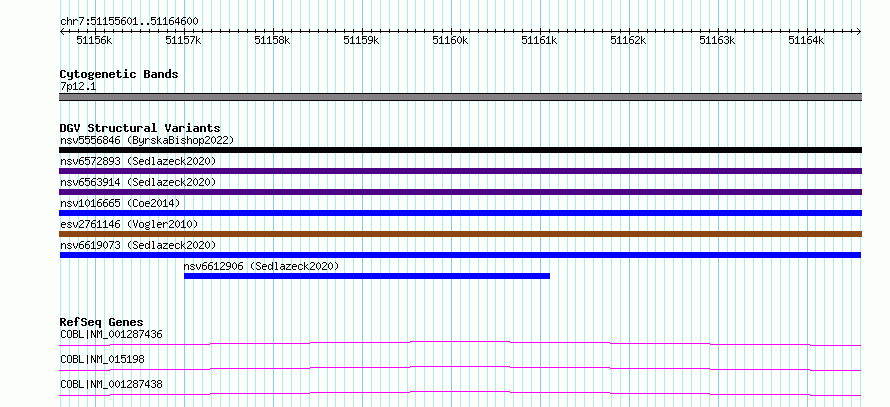Click the 51156k ruler tick label
The image size is (890, 407).
click(x=94, y=40)
